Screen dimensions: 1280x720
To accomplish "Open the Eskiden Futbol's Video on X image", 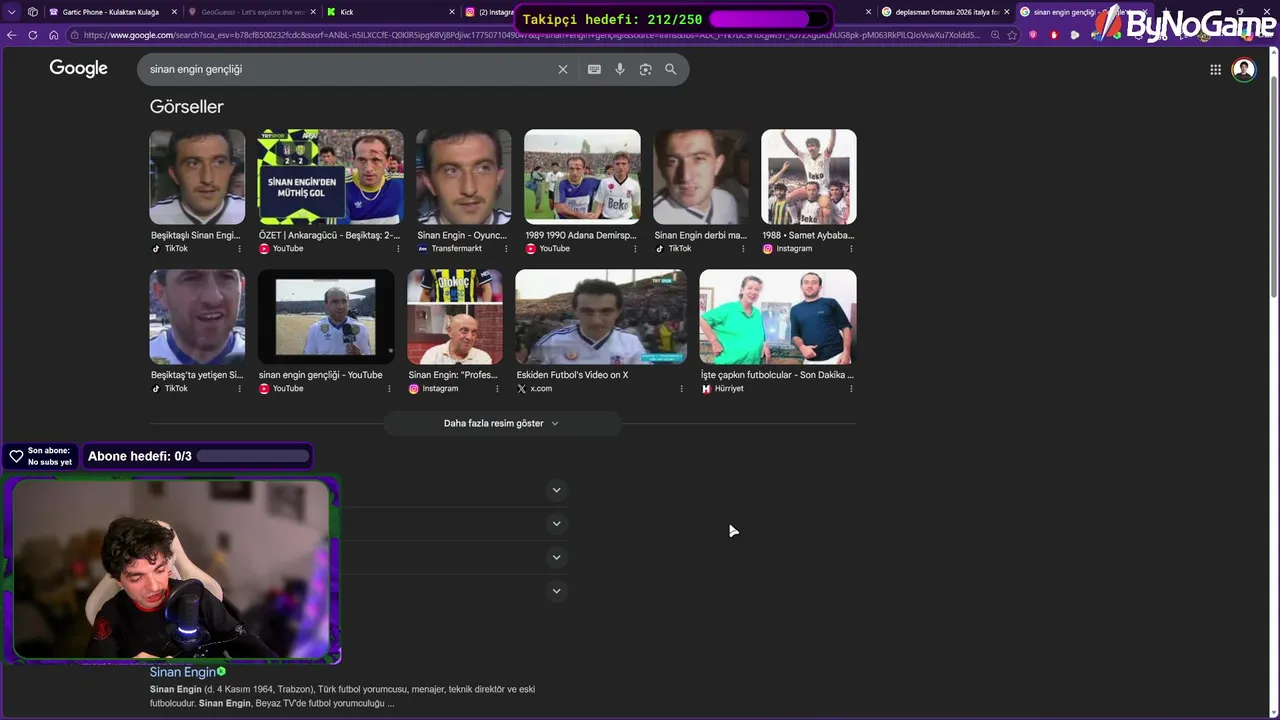I will (601, 317).
